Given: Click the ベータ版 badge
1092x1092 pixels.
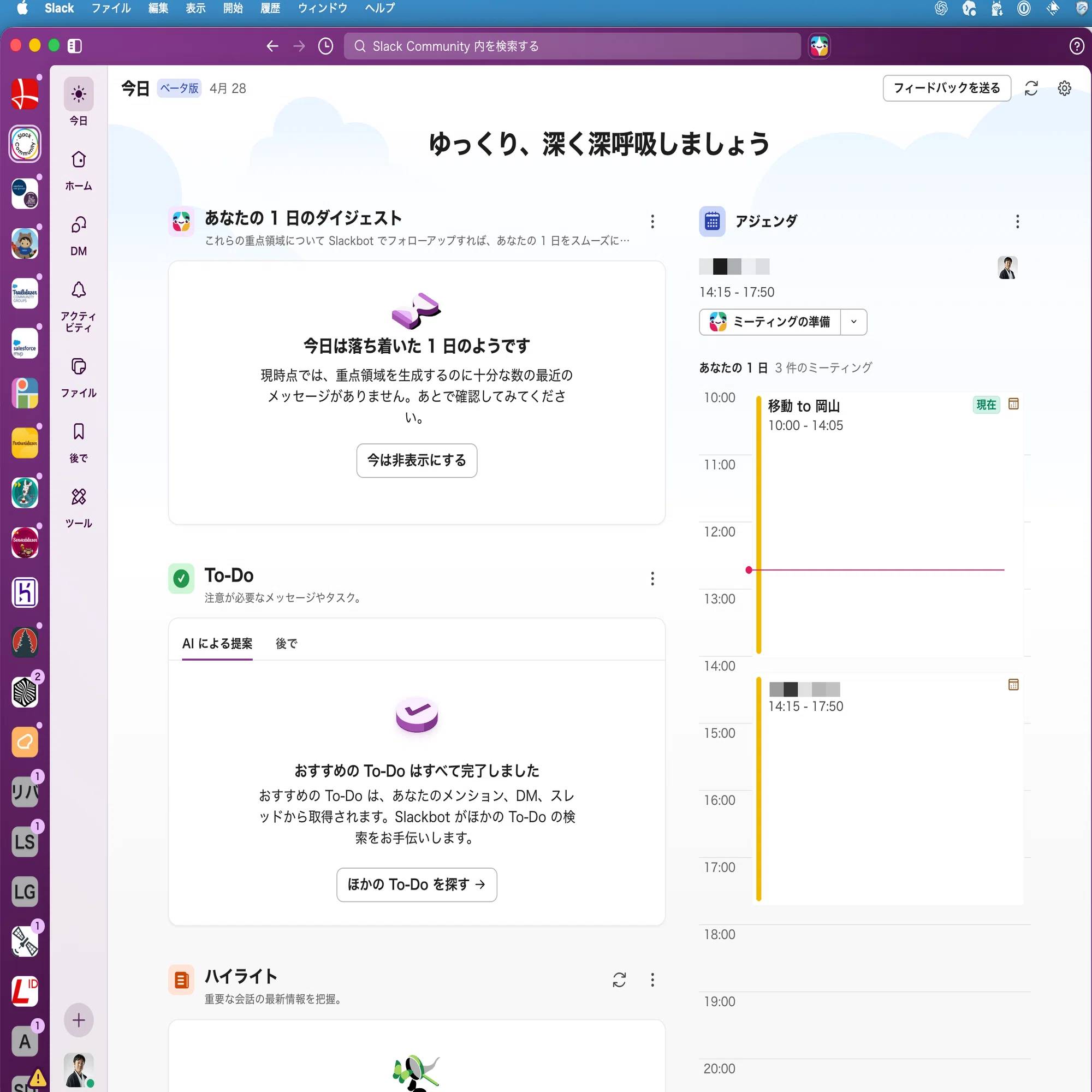Looking at the screenshot, I should coord(179,88).
